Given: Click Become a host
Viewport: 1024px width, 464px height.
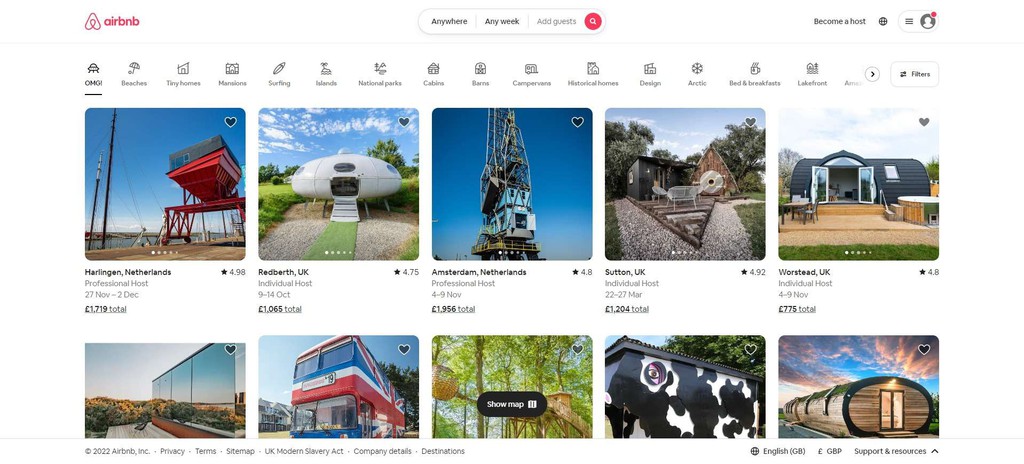Looking at the screenshot, I should 839,22.
